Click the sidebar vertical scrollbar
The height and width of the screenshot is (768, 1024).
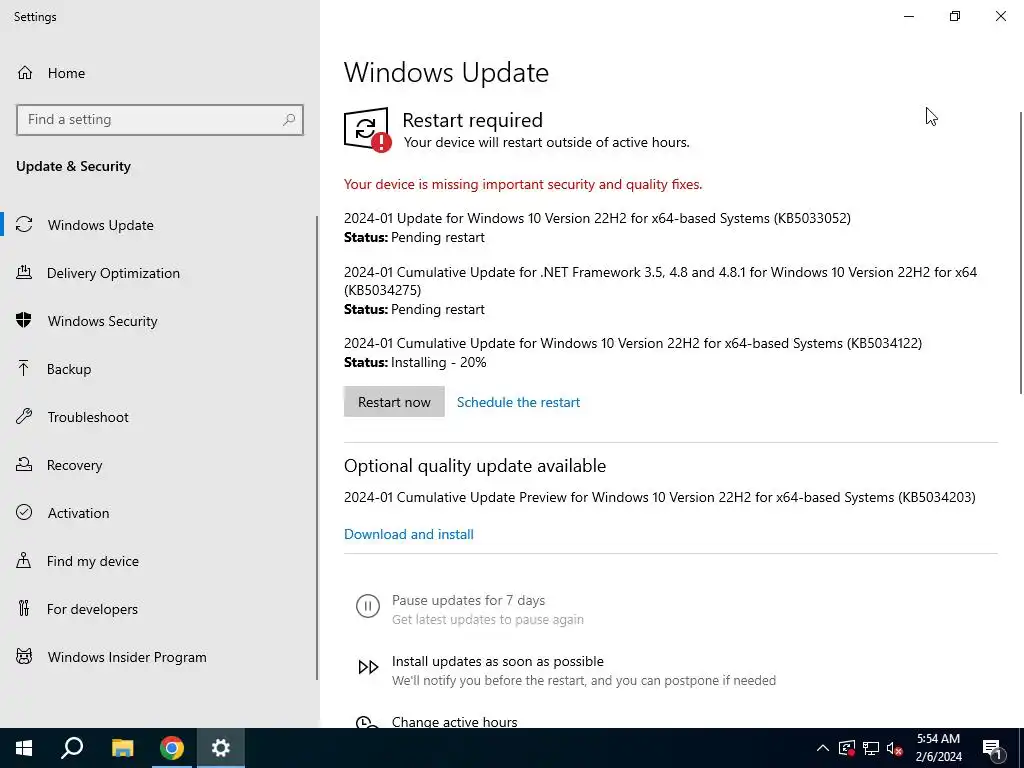317,448
